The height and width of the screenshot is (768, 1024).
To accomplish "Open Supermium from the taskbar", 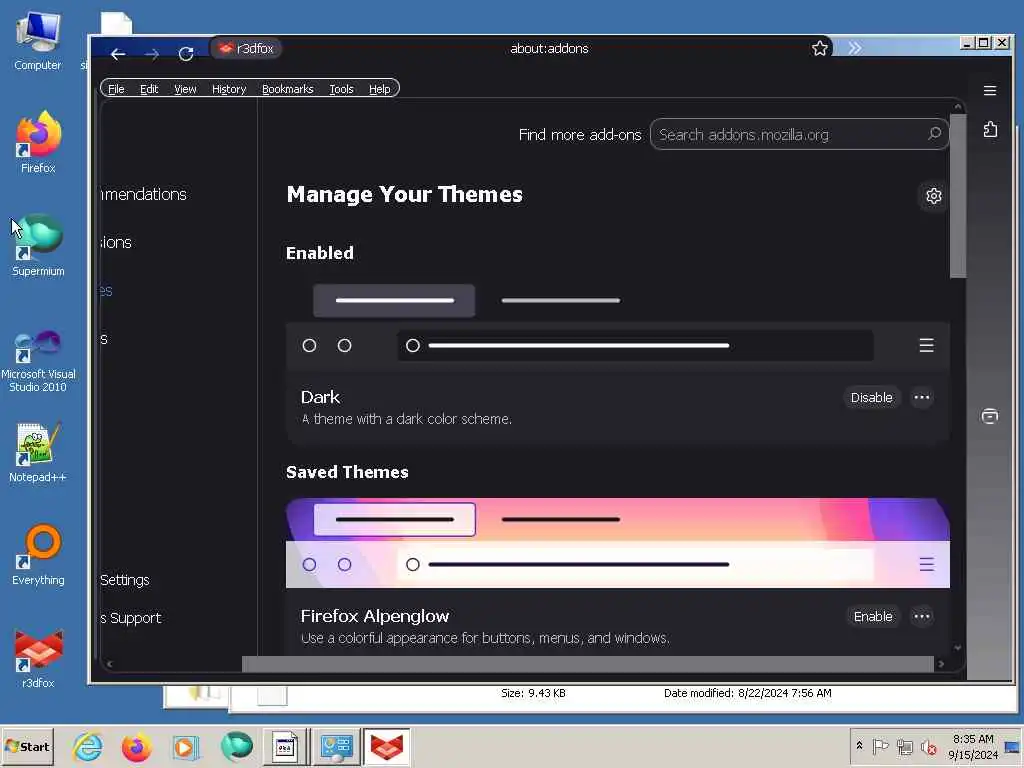I will click(236, 746).
